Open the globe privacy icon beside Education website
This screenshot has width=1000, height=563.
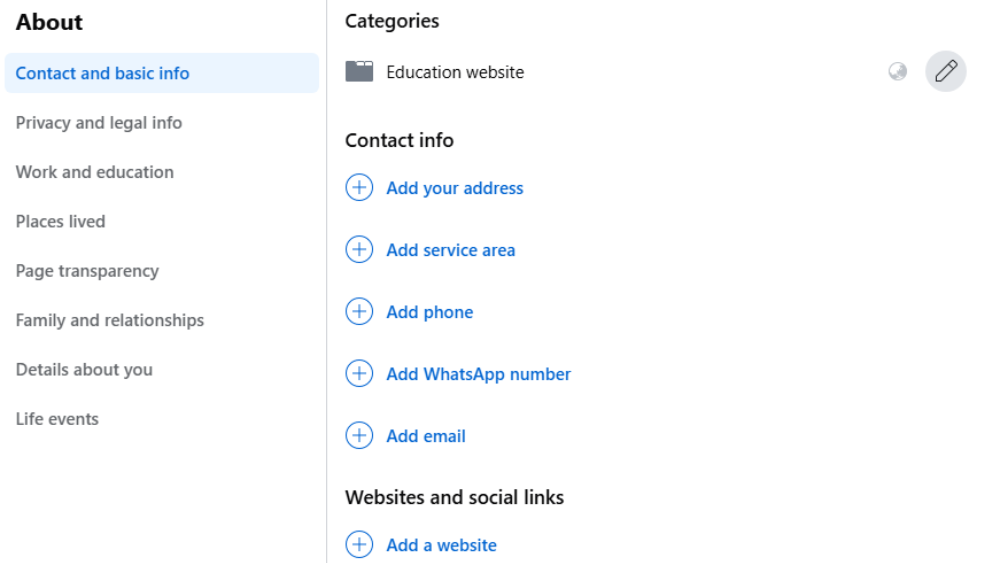[897, 71]
